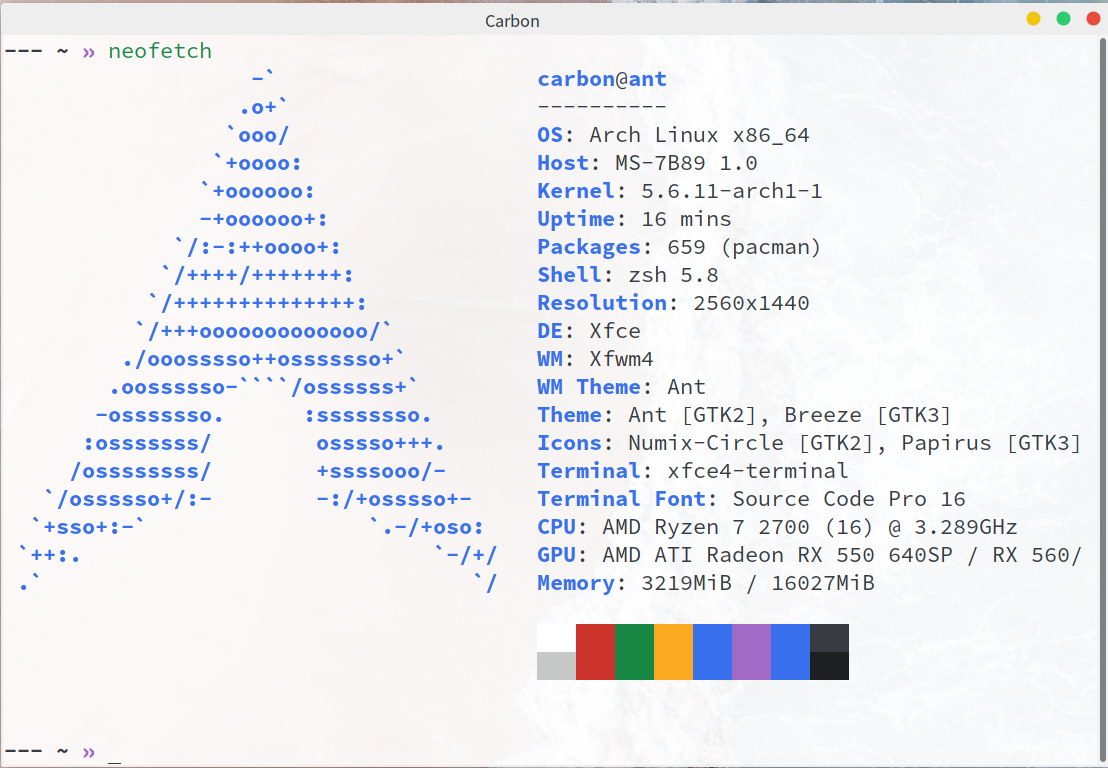
Task: Click the WM: Xfwm4 line
Action: coord(595,359)
